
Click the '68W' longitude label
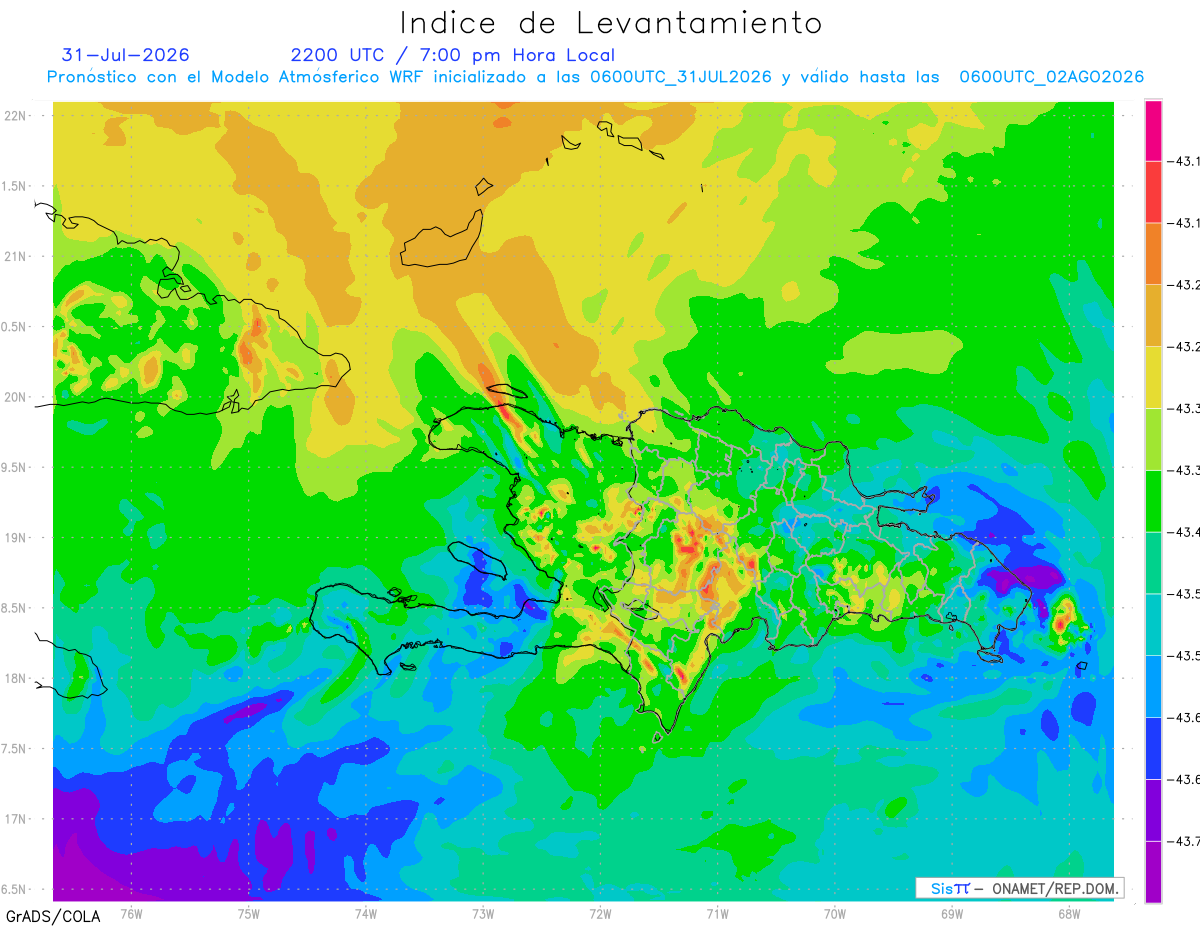coord(1069,913)
